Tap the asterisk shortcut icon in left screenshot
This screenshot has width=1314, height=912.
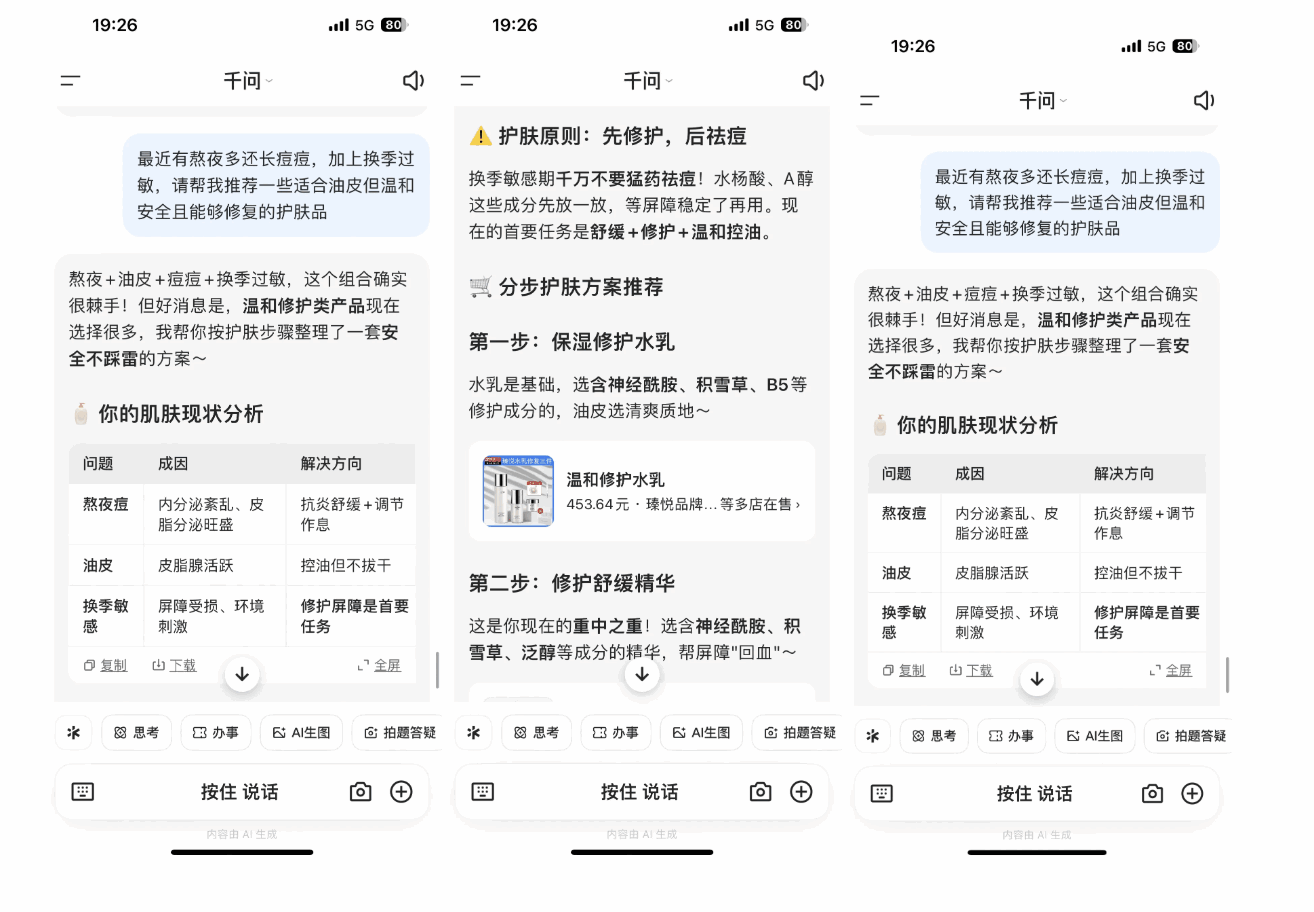coord(73,733)
